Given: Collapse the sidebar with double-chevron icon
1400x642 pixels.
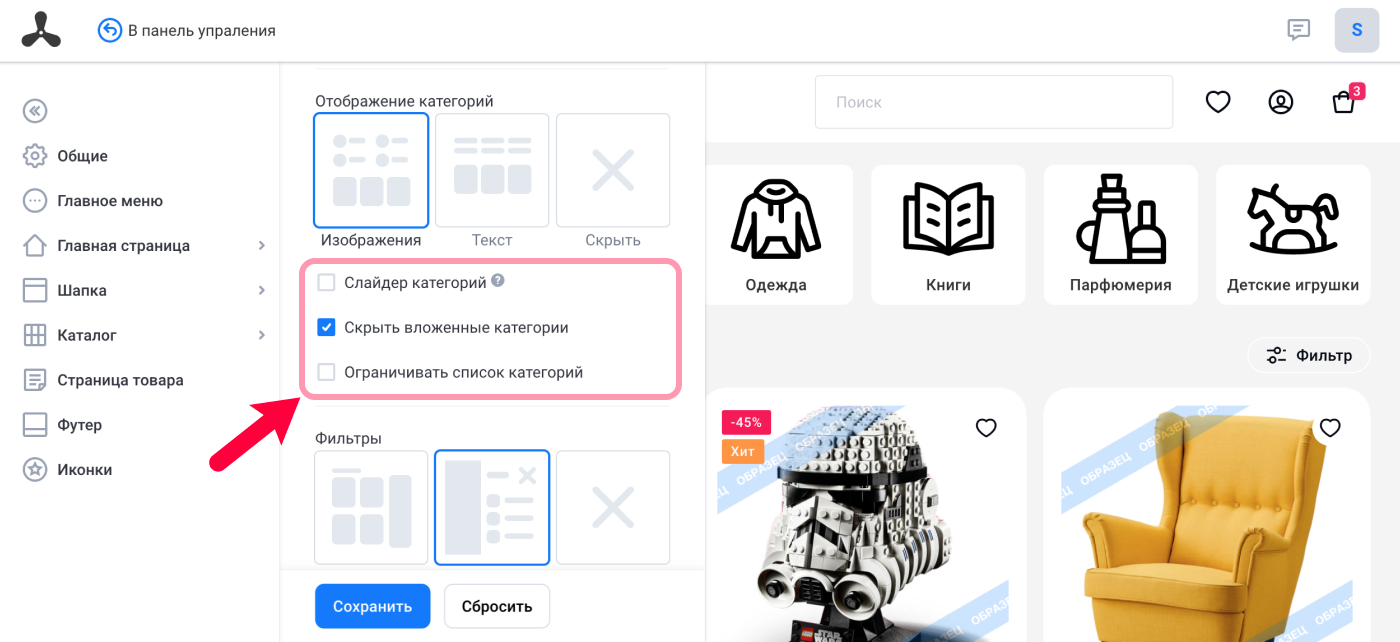Looking at the screenshot, I should point(35,111).
